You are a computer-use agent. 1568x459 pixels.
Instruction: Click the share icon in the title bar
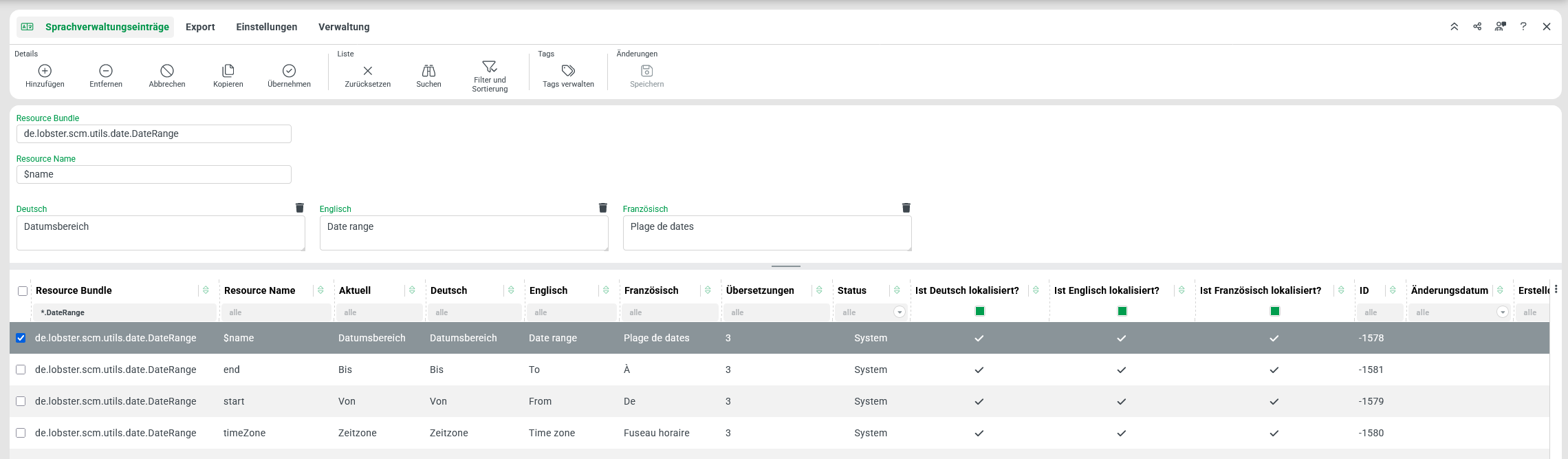tap(1477, 27)
